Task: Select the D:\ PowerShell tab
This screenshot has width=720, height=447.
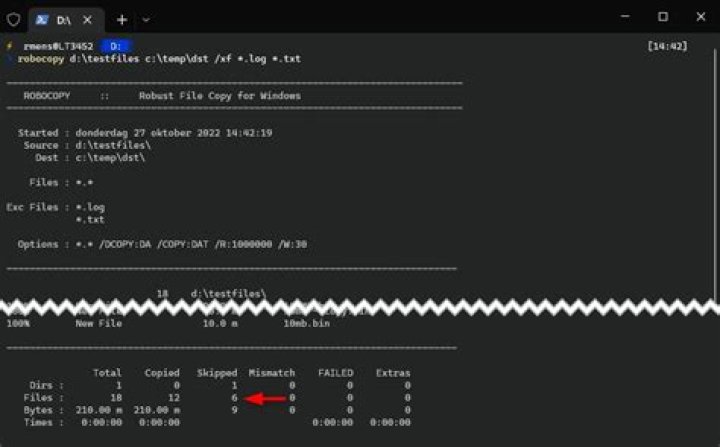Action: tap(65, 20)
